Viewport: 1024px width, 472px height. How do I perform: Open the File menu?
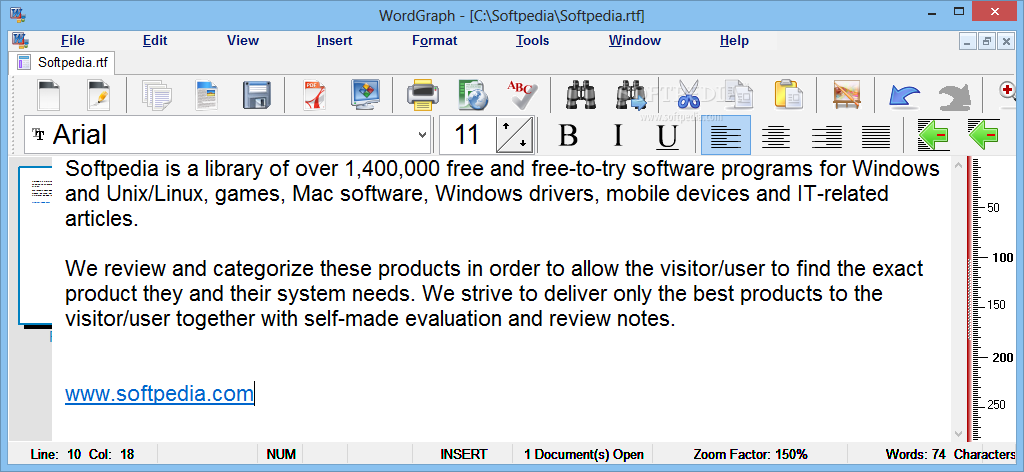(x=72, y=40)
